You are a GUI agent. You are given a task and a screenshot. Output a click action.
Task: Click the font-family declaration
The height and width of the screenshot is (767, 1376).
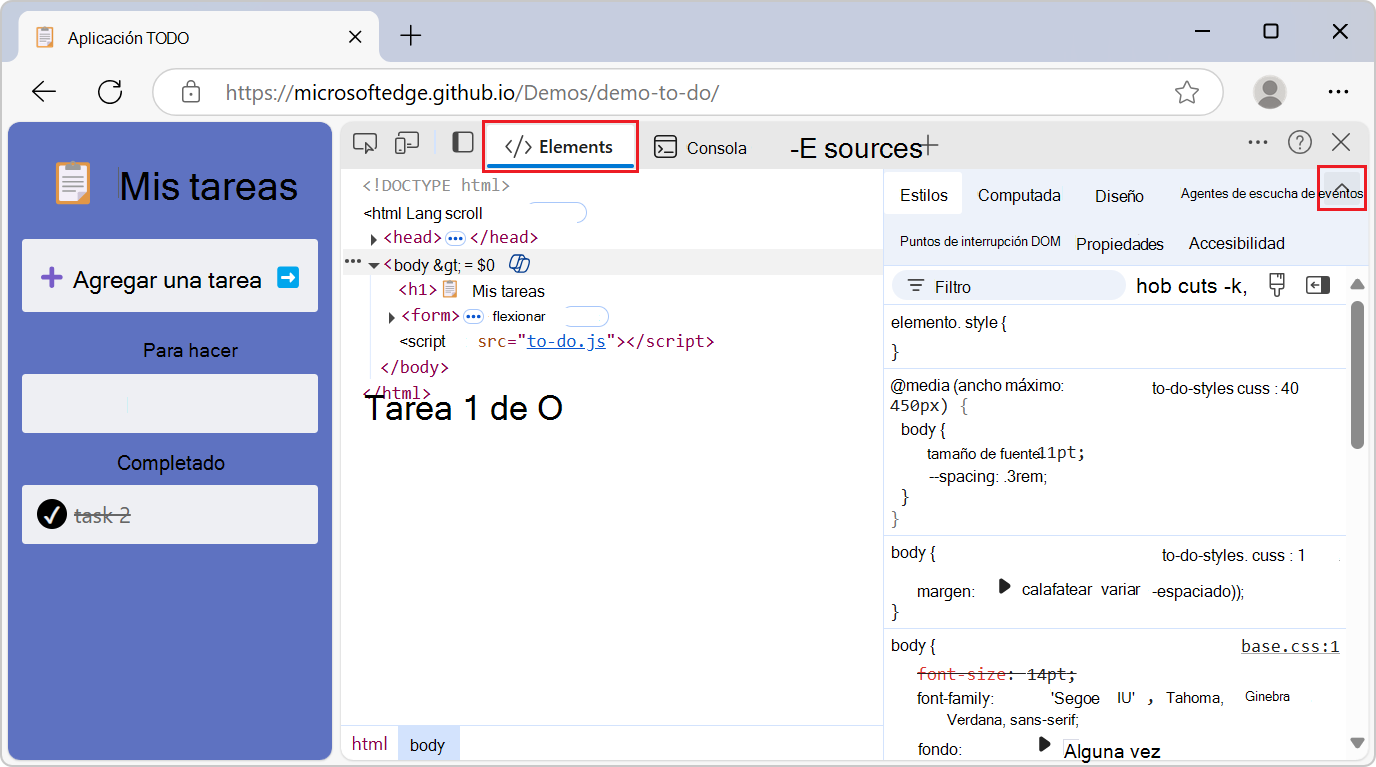click(x=1103, y=707)
